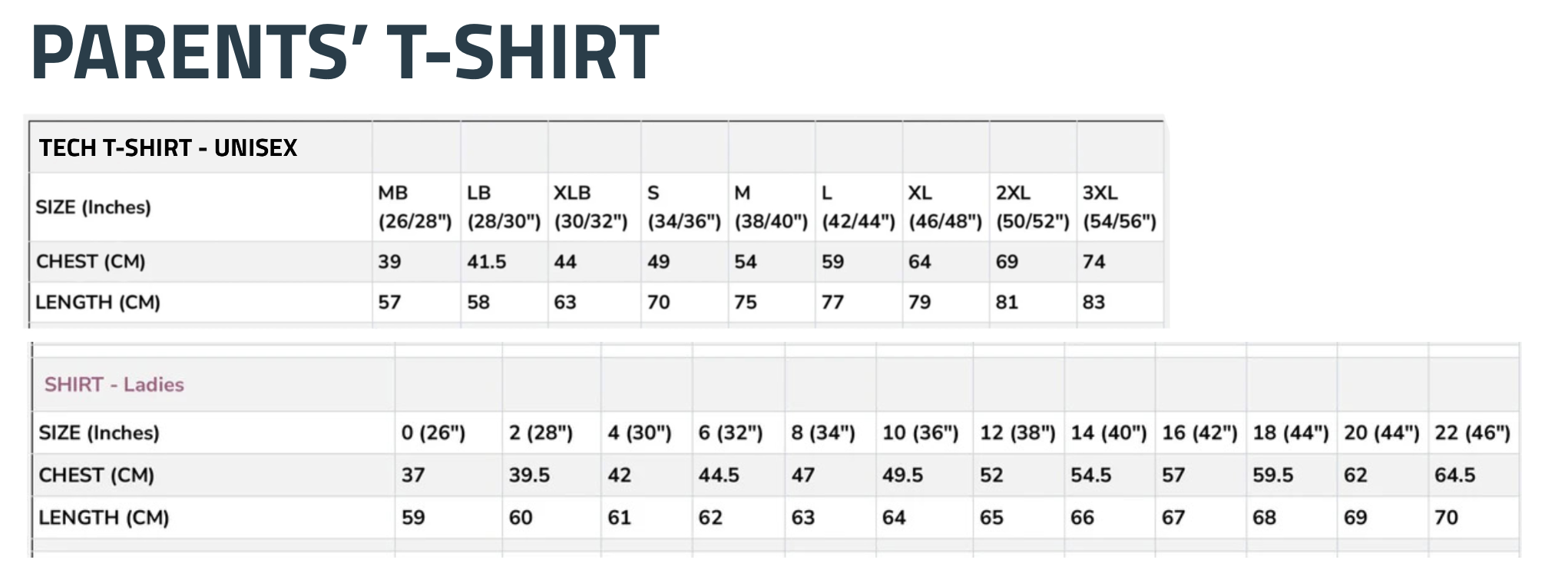
Task: Click ladies chest value 54.5
Action: point(1091,475)
